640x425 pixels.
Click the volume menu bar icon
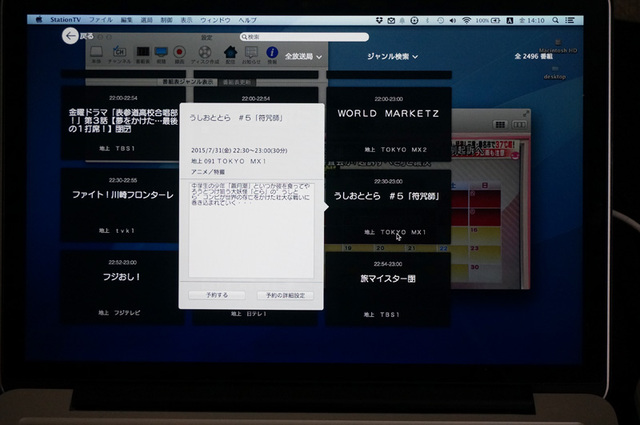pyautogui.click(x=453, y=20)
